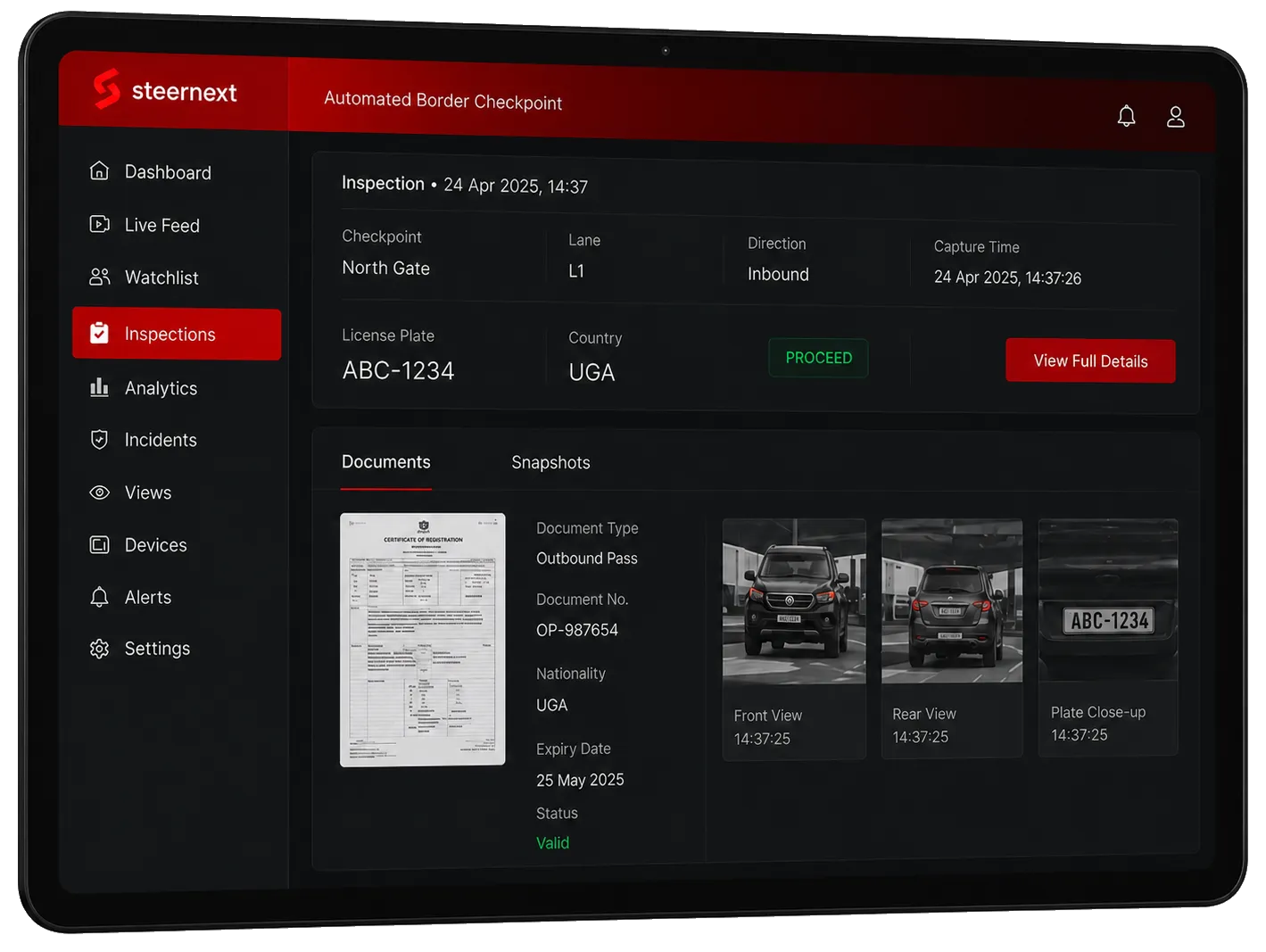Open the Front View snapshot image
Image resolution: width=1266 pixels, height=952 pixels.
pos(794,601)
